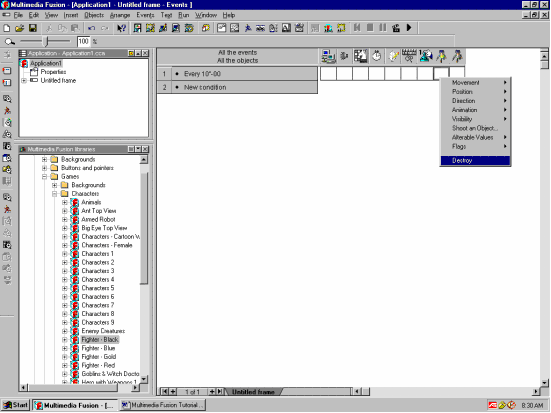
Task: Open the Events menu
Action: click(x=145, y=15)
